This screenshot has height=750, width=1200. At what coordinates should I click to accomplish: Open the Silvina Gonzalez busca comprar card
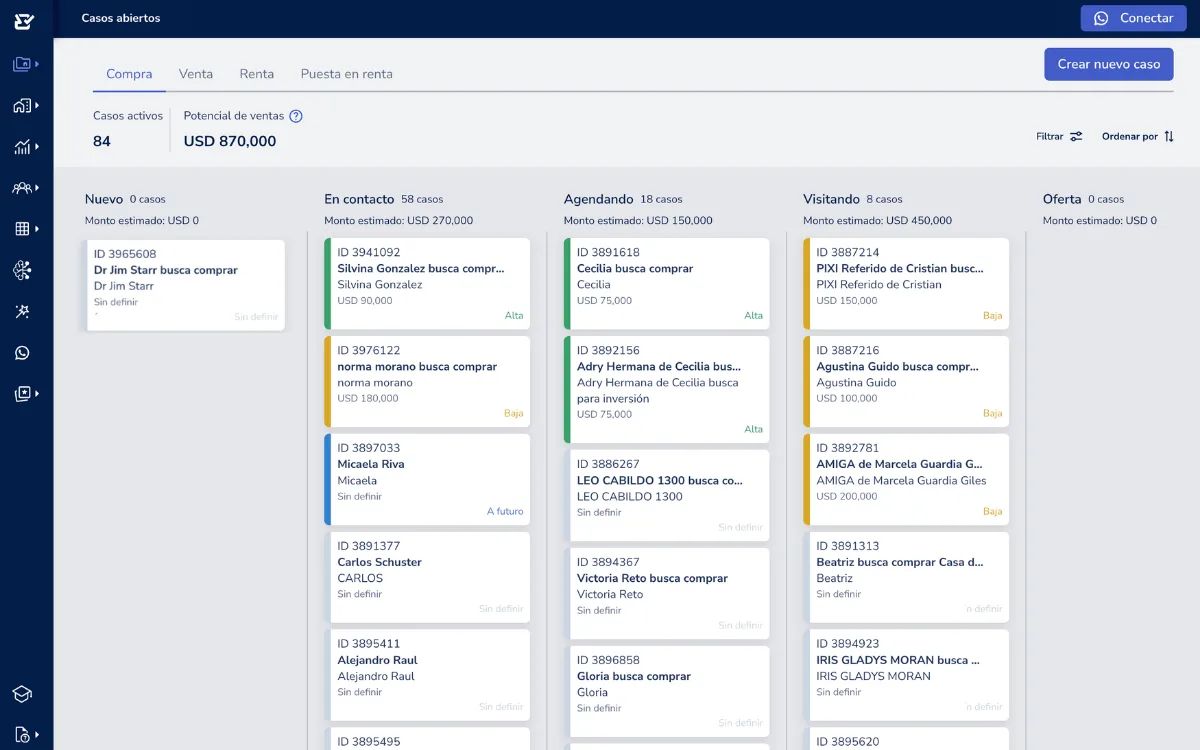click(x=427, y=283)
